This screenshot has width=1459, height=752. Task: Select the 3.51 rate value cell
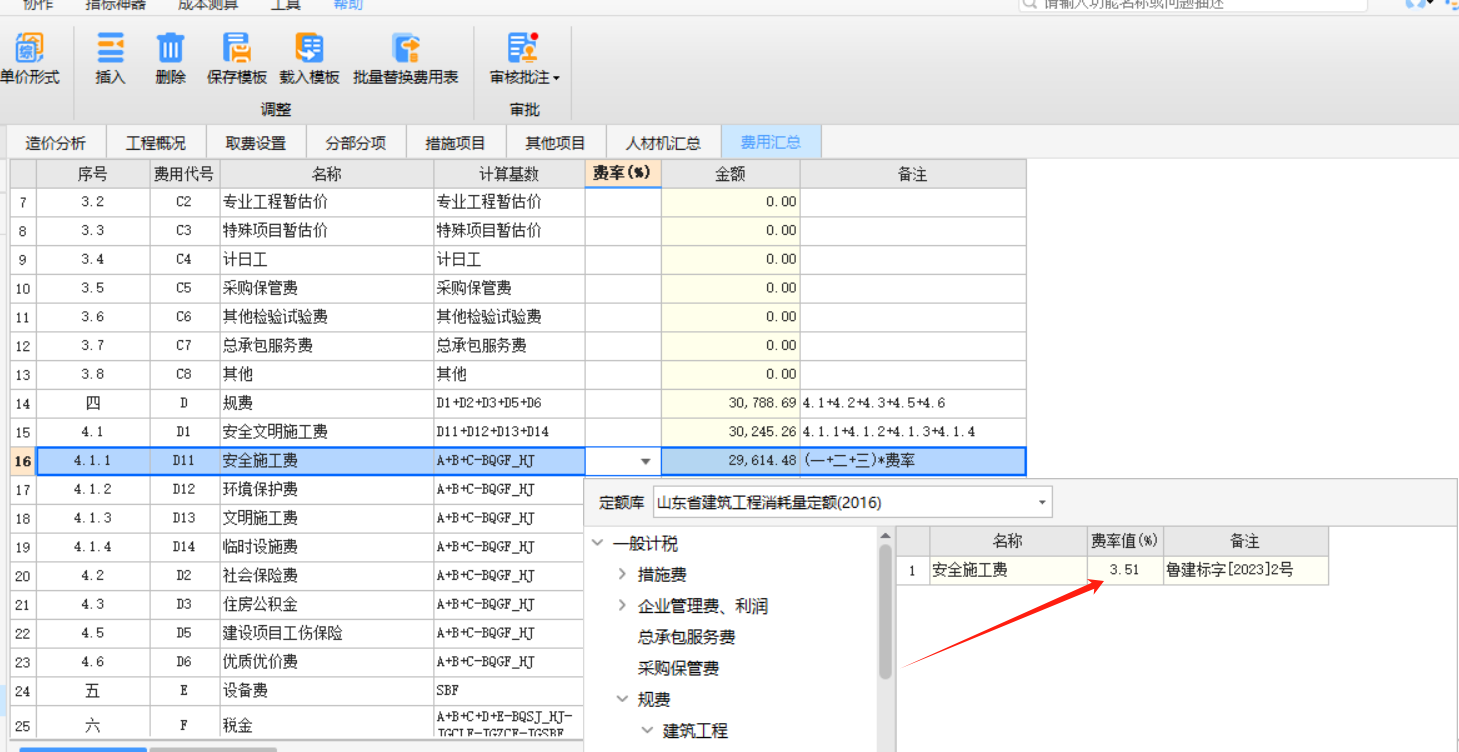(1125, 570)
